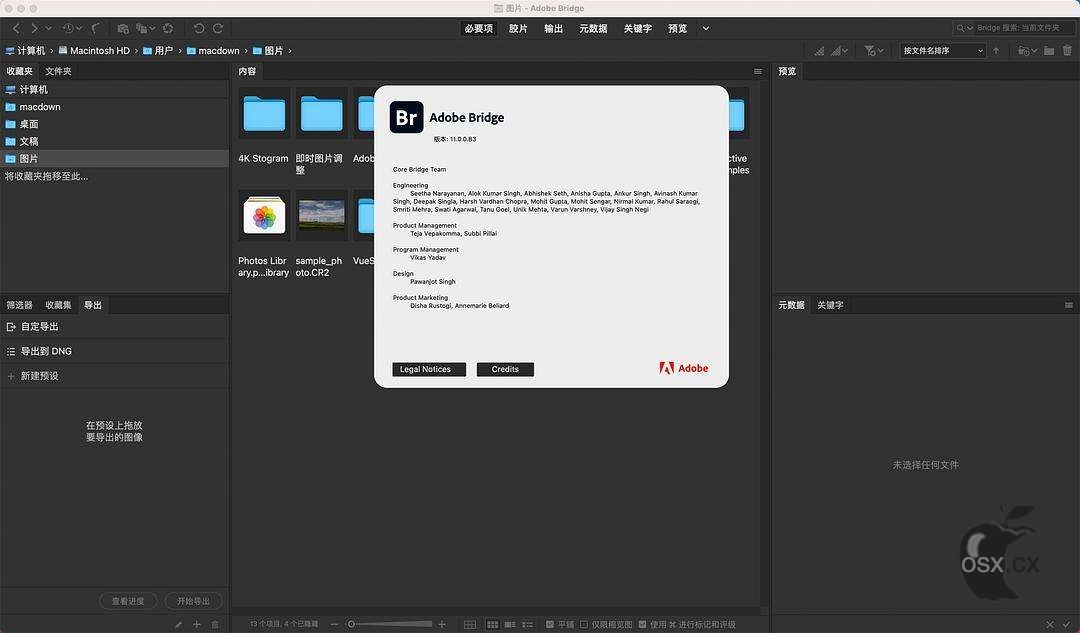Click the minus to shrink thumbnails

coord(335,624)
